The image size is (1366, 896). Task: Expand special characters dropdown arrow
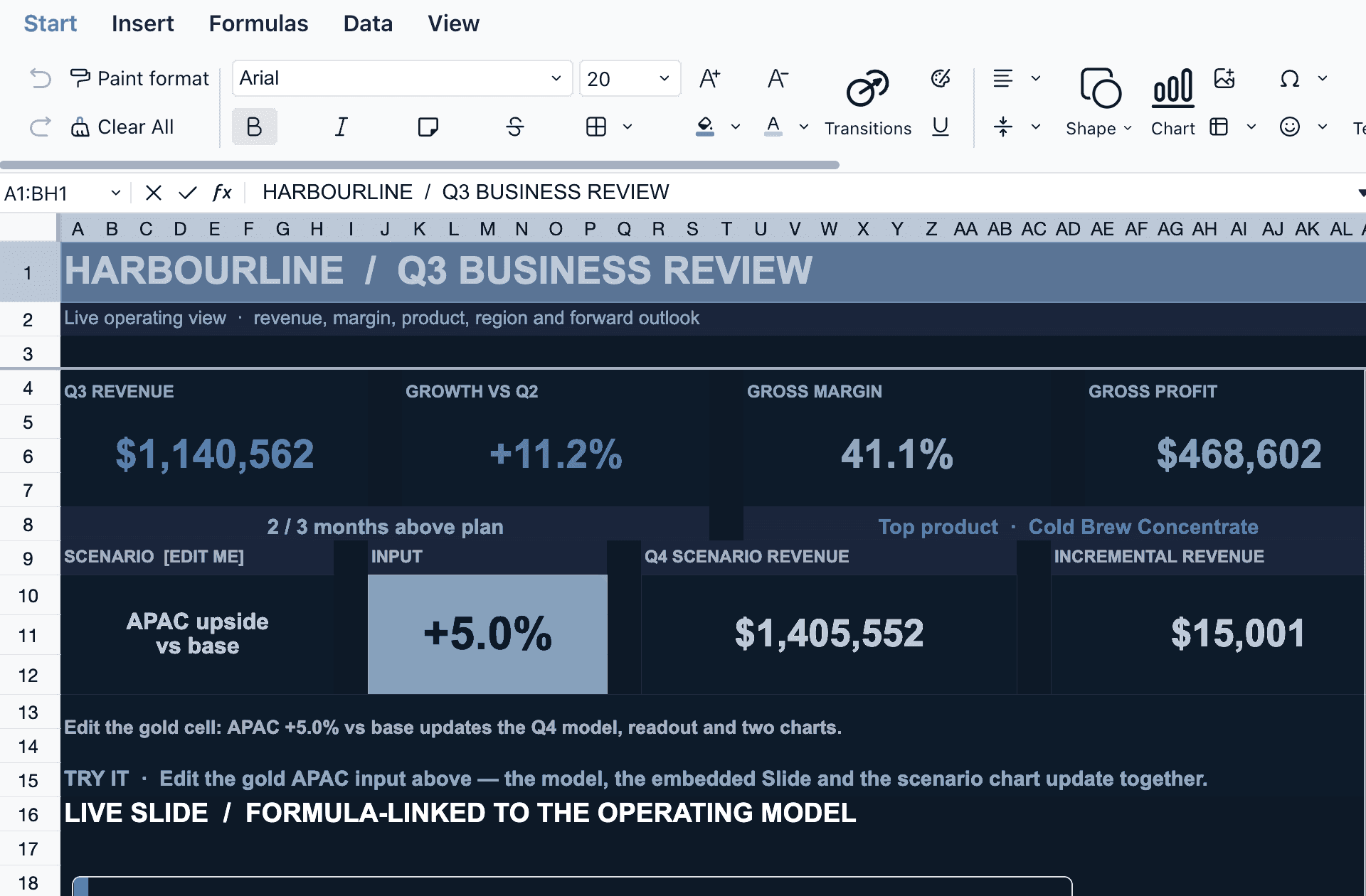click(x=1323, y=78)
